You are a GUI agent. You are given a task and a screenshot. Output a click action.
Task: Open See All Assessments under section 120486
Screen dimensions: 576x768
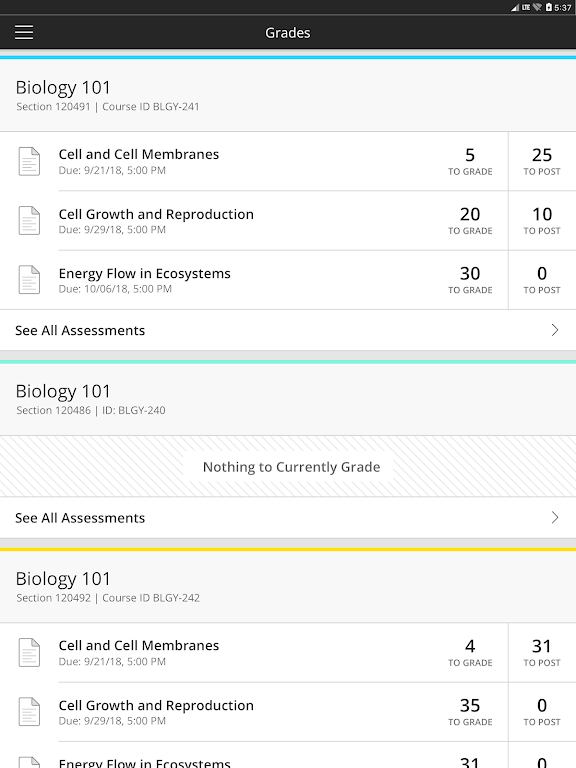288,518
